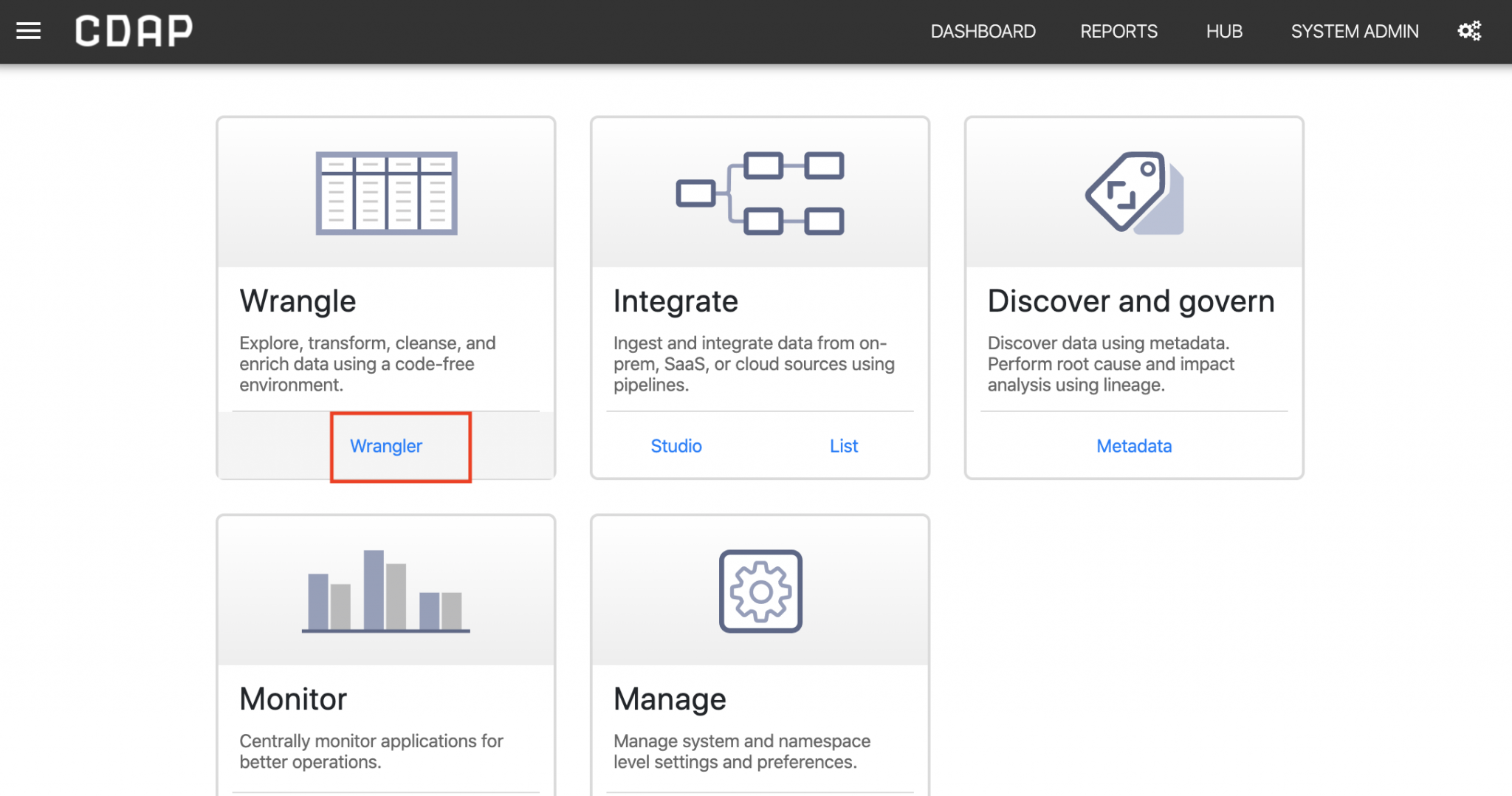Image resolution: width=1512 pixels, height=796 pixels.
Task: Select the Integrate card heading
Action: (676, 301)
